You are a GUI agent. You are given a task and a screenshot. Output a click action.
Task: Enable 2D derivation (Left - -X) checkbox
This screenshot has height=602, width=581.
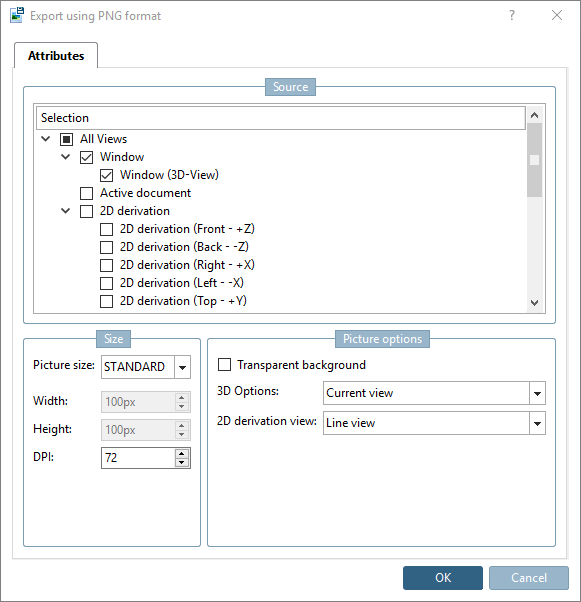tap(106, 283)
